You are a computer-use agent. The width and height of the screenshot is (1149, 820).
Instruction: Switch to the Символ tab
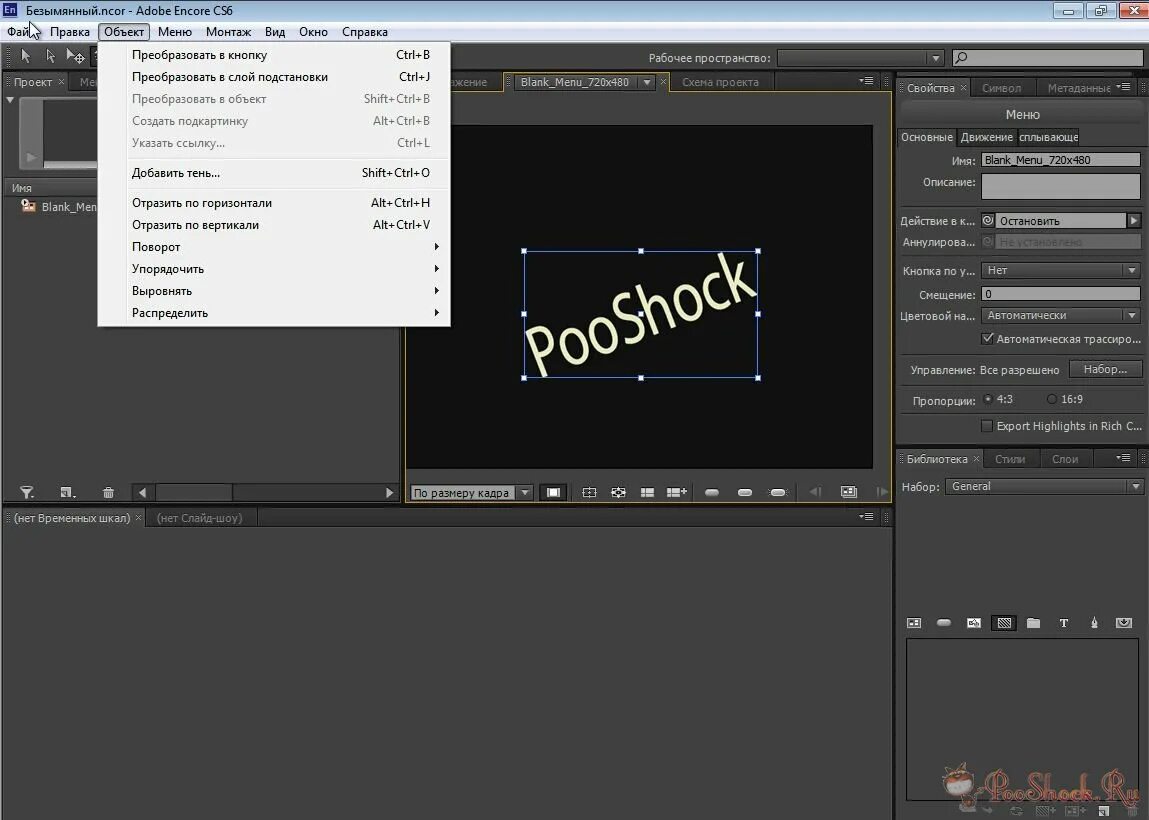coord(1001,88)
